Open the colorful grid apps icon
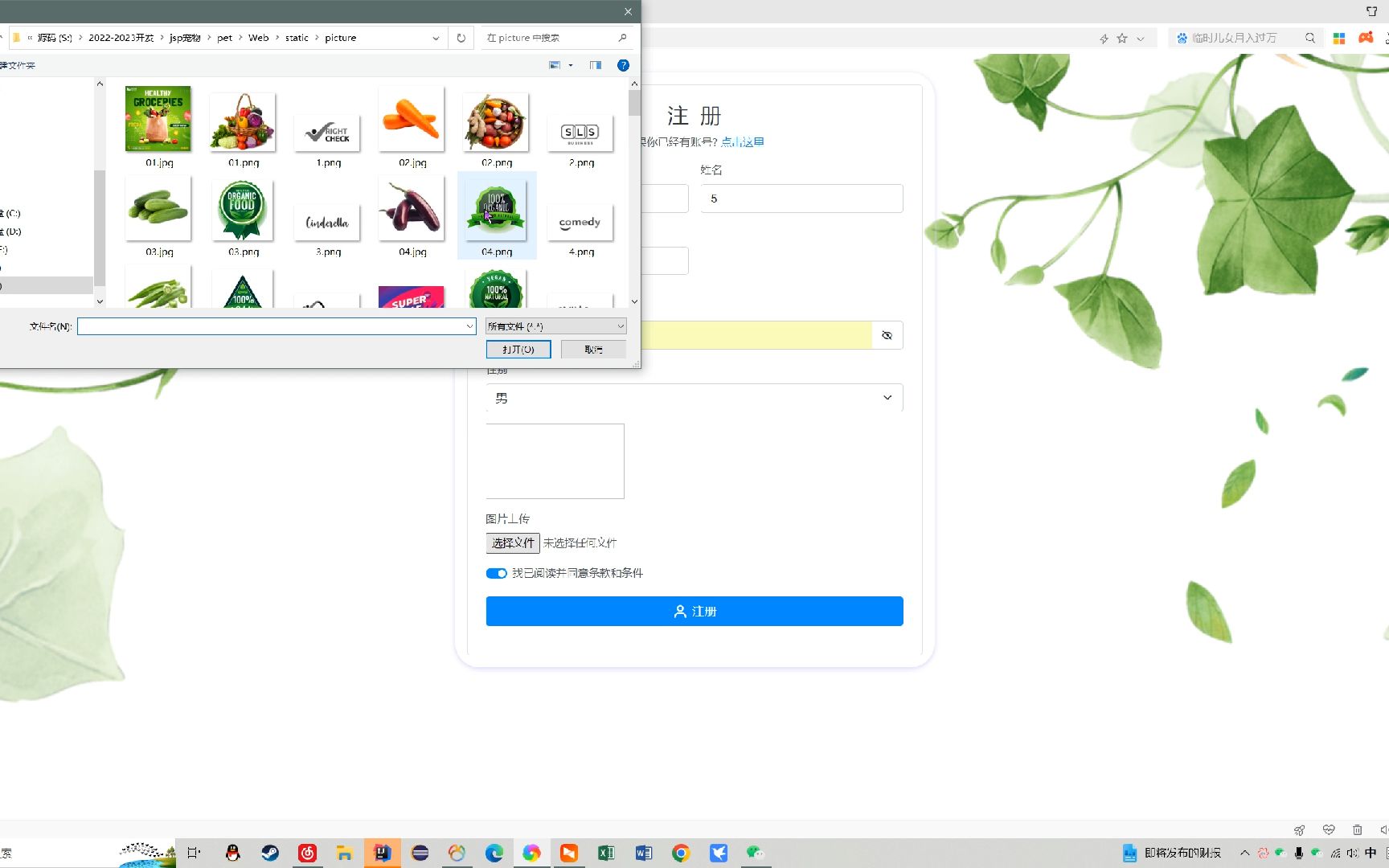 click(x=1339, y=38)
